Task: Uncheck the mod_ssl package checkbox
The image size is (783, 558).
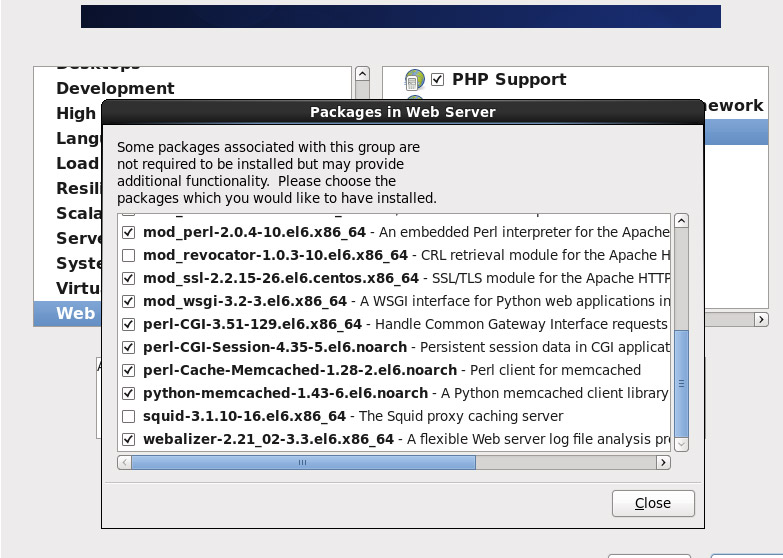Action: tap(128, 278)
